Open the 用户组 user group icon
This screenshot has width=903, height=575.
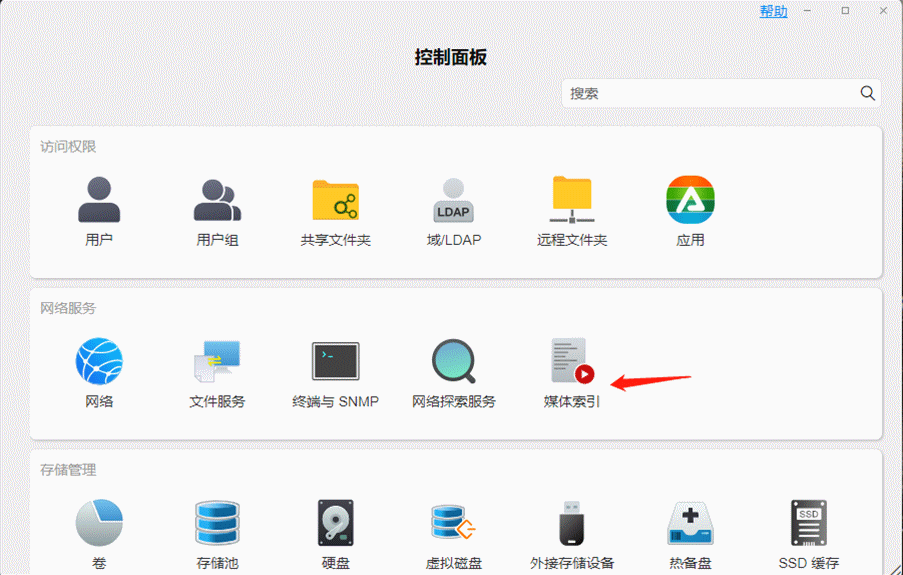pyautogui.click(x=217, y=200)
